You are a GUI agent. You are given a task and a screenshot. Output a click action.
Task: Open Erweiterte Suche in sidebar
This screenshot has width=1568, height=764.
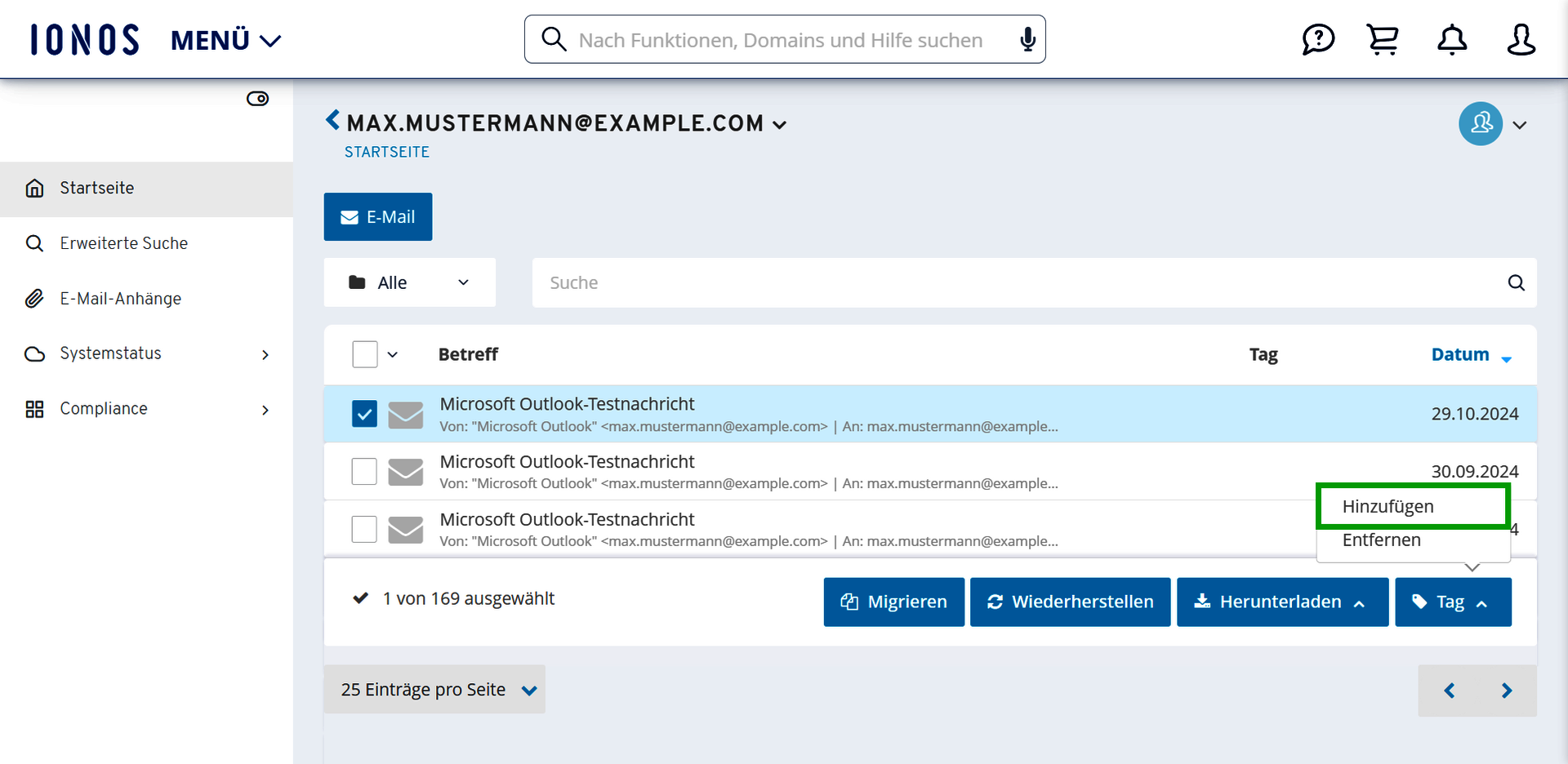147,243
